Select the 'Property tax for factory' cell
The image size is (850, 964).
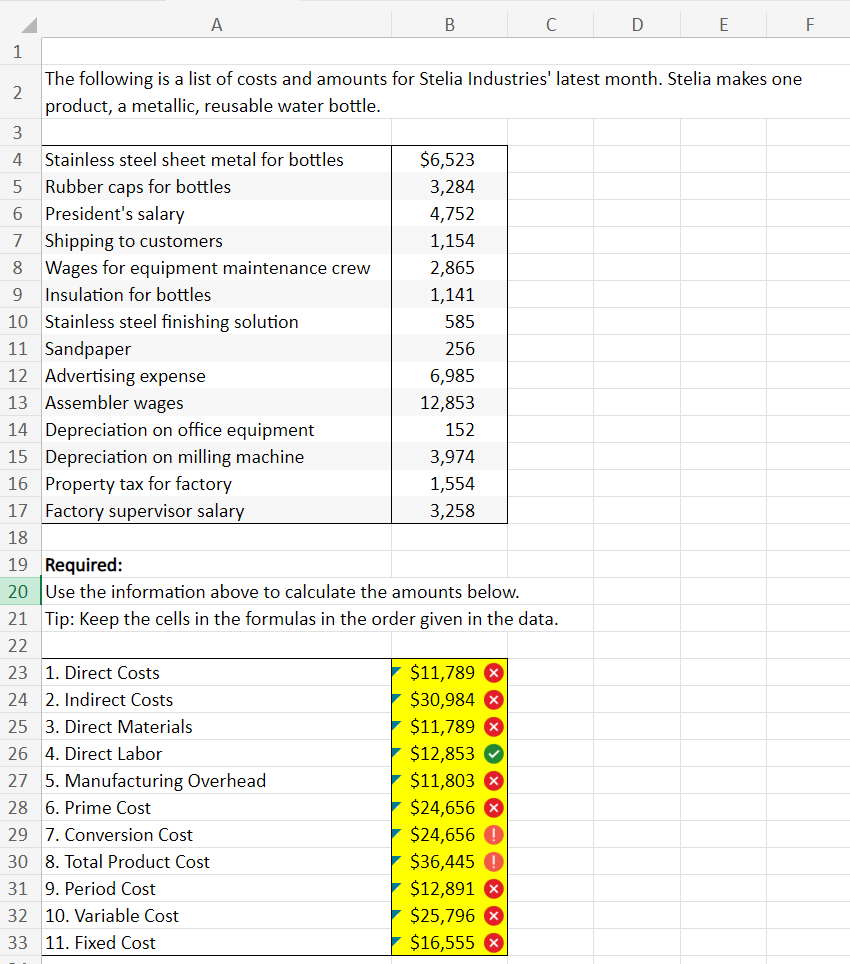tap(216, 484)
